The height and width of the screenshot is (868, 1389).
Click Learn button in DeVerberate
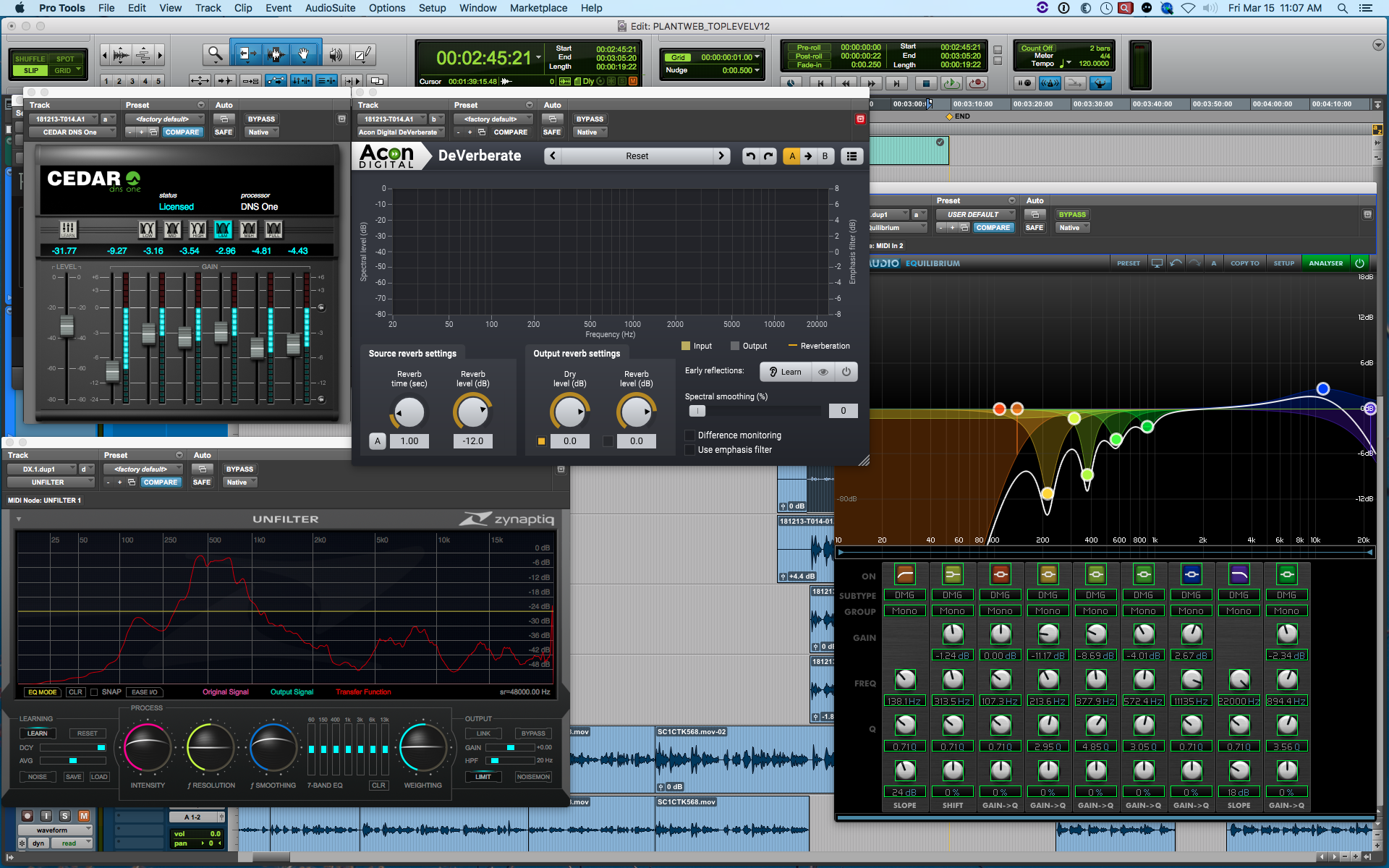pos(786,372)
